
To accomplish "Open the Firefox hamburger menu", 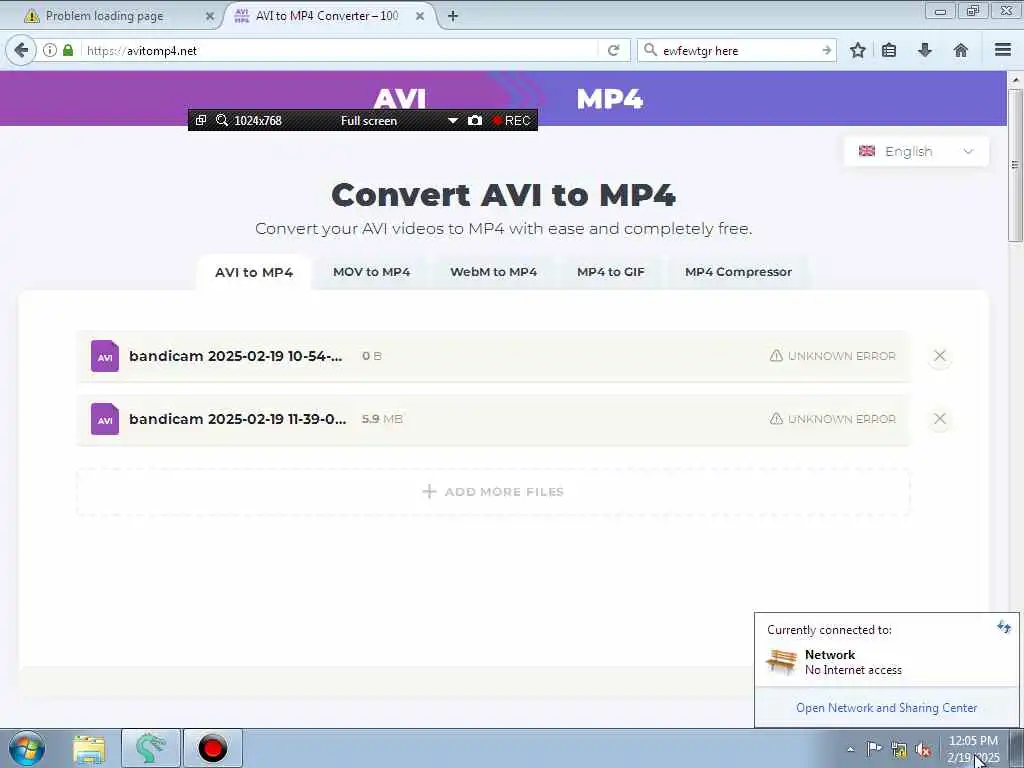I will click(1003, 50).
